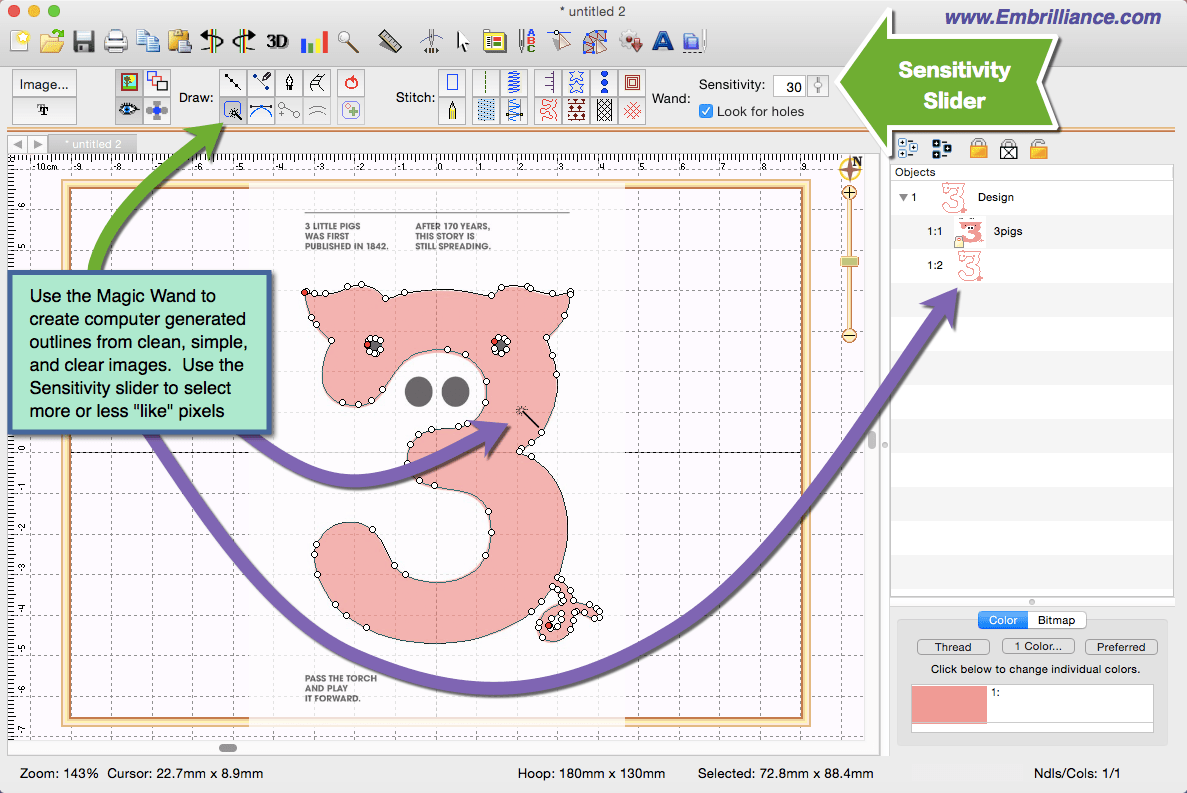This screenshot has height=793, width=1187.
Task: Select the untitled 2 document tab
Action: [93, 143]
